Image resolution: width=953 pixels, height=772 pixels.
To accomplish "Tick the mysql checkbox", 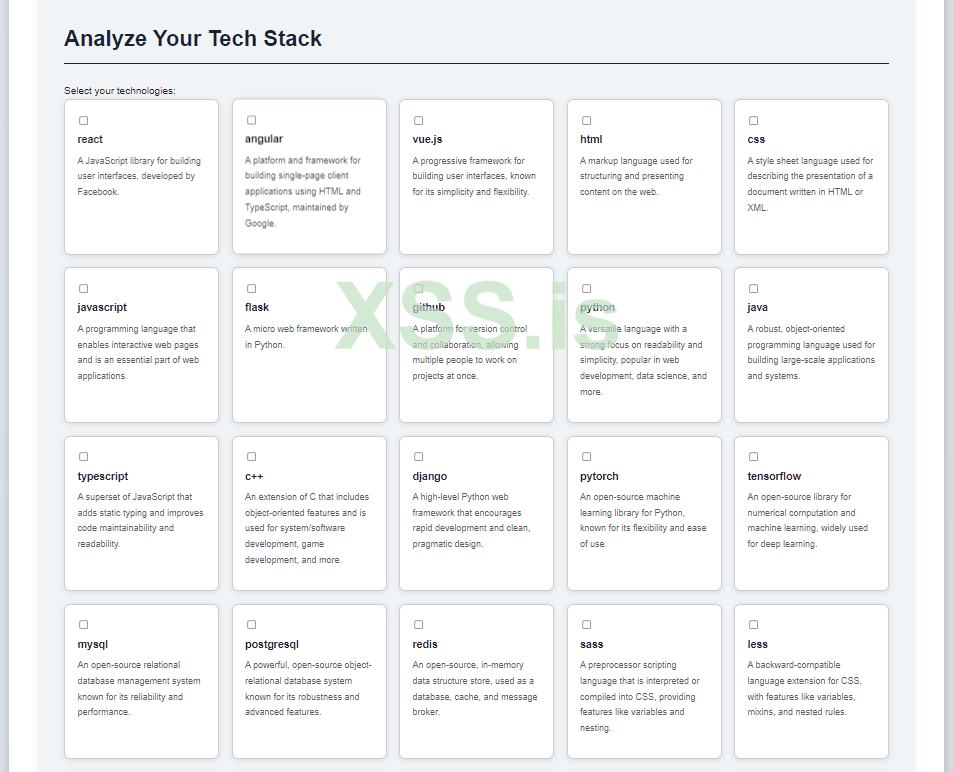I will [84, 624].
